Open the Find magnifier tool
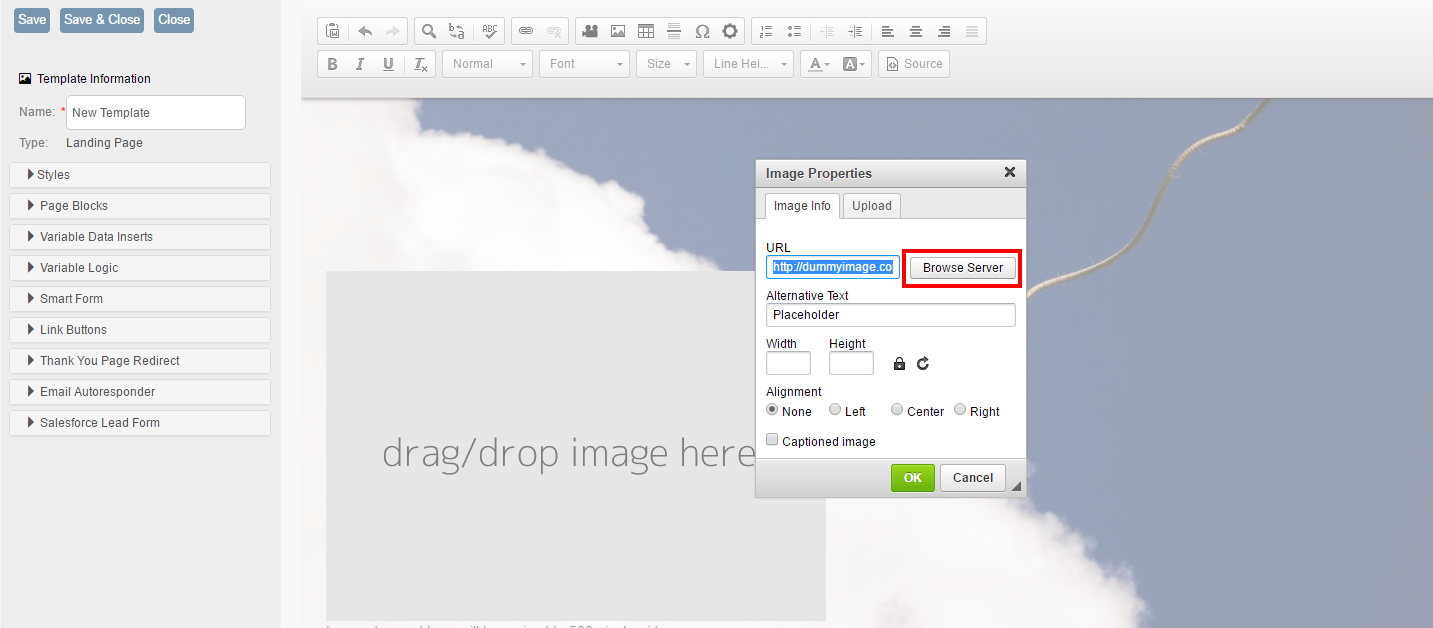 (x=428, y=31)
